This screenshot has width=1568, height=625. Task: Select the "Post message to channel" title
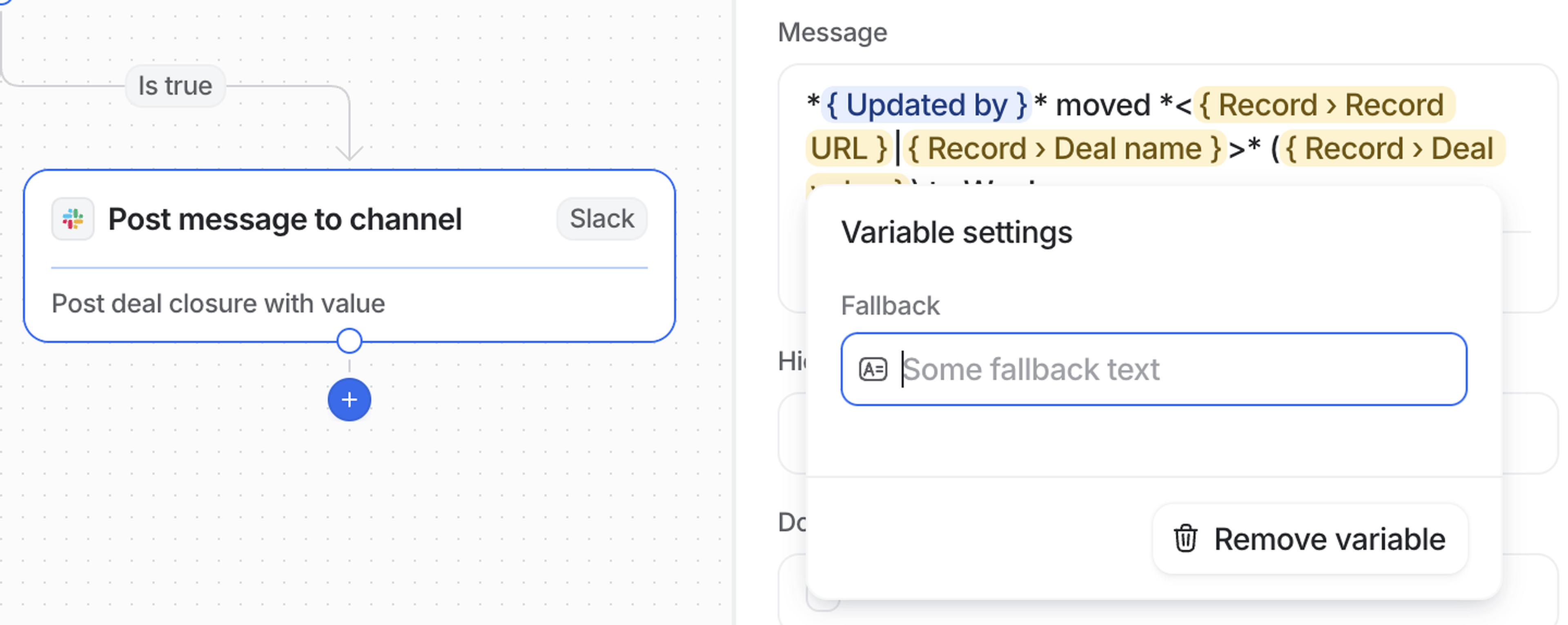pos(285,219)
